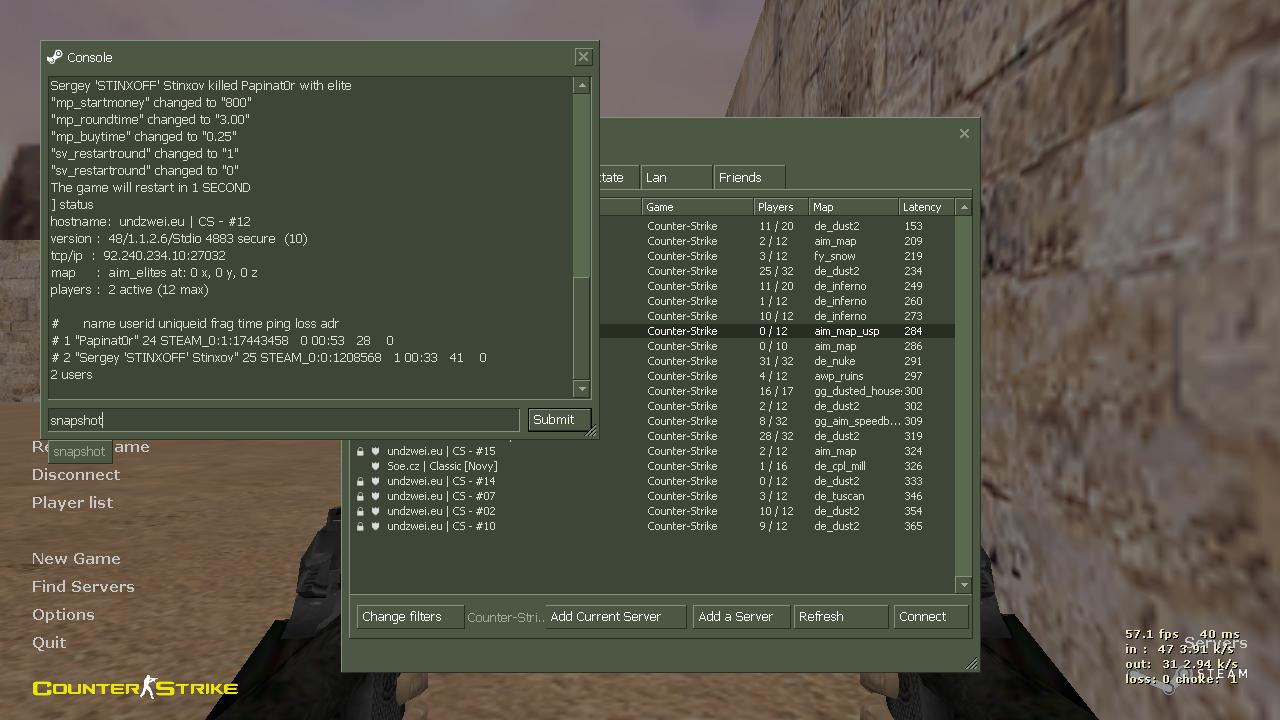Click the Change filters button
Screen dimensions: 1280x720
click(410, 617)
